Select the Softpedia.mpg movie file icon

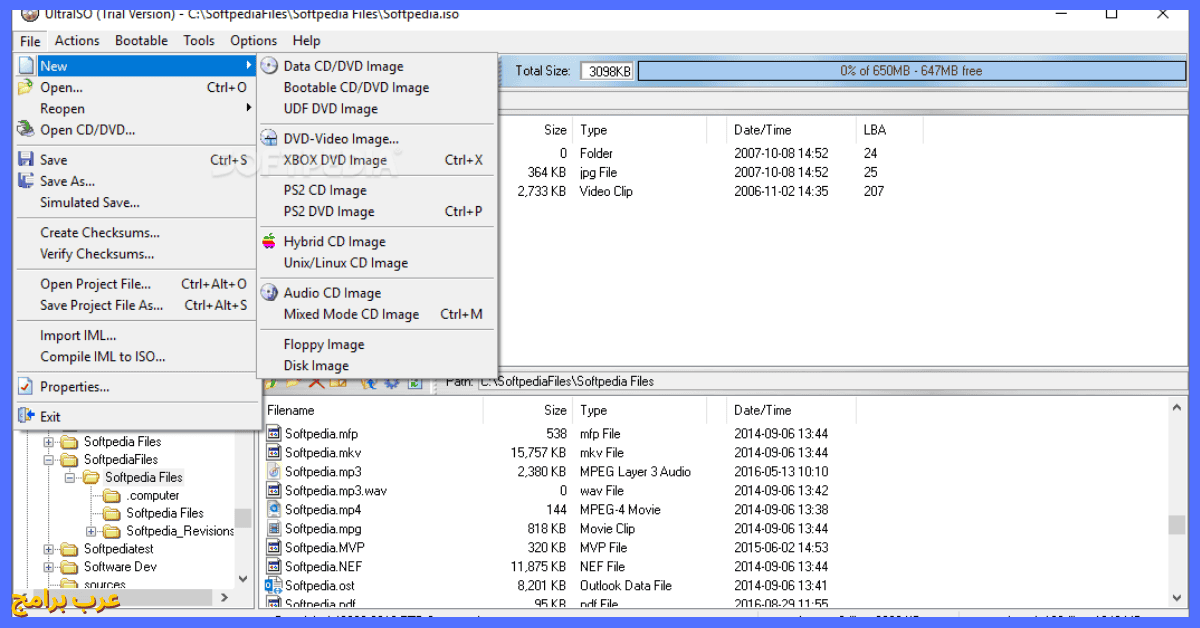274,528
